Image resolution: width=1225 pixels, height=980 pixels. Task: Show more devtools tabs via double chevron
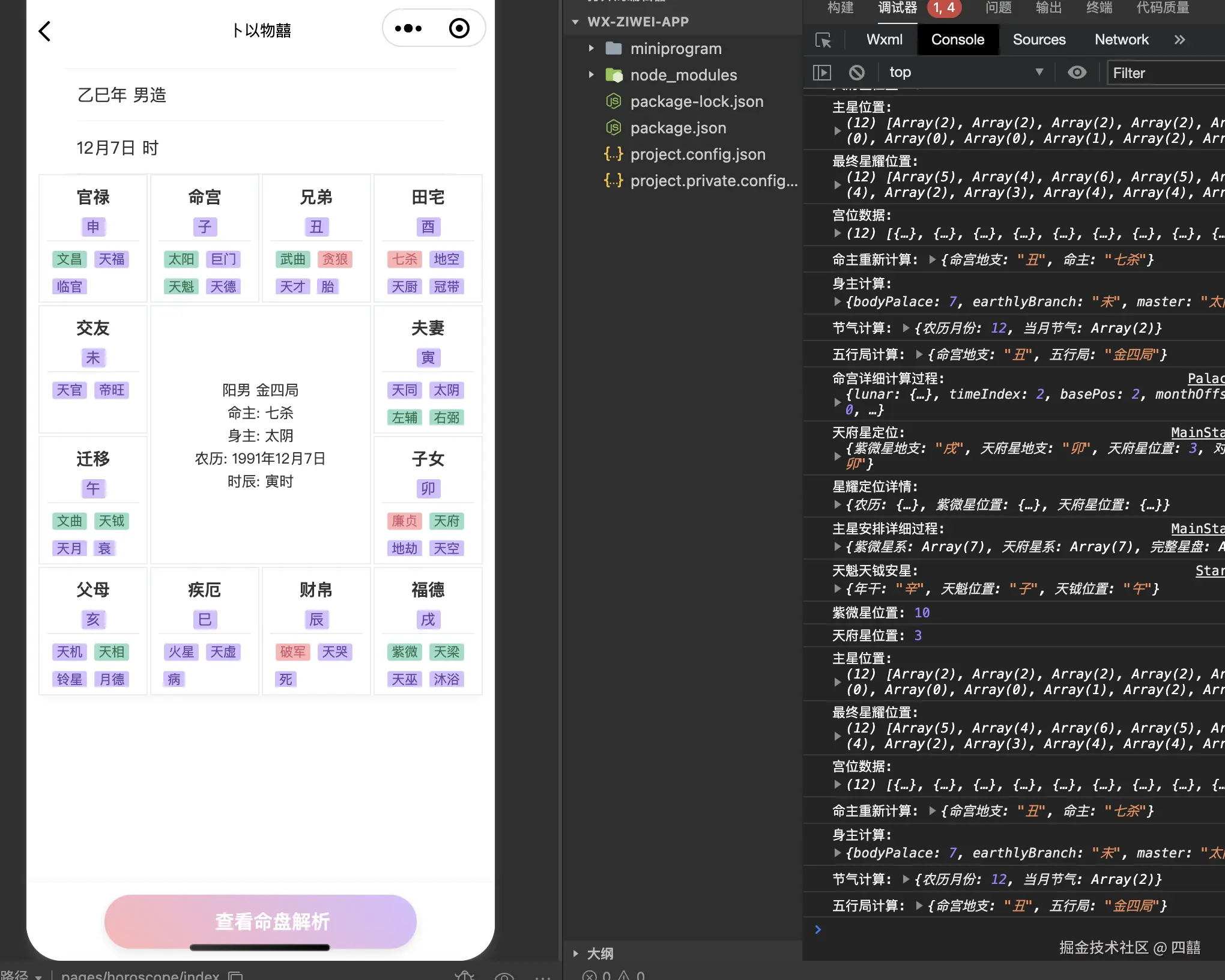tap(1179, 40)
